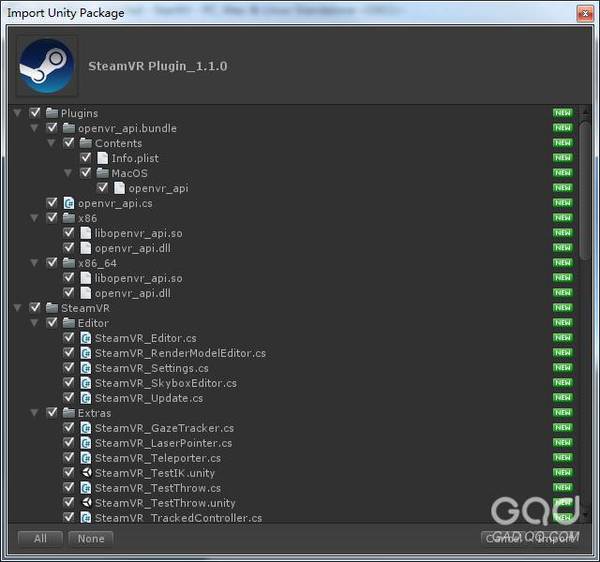Collapse the x86 folder

coord(34,218)
